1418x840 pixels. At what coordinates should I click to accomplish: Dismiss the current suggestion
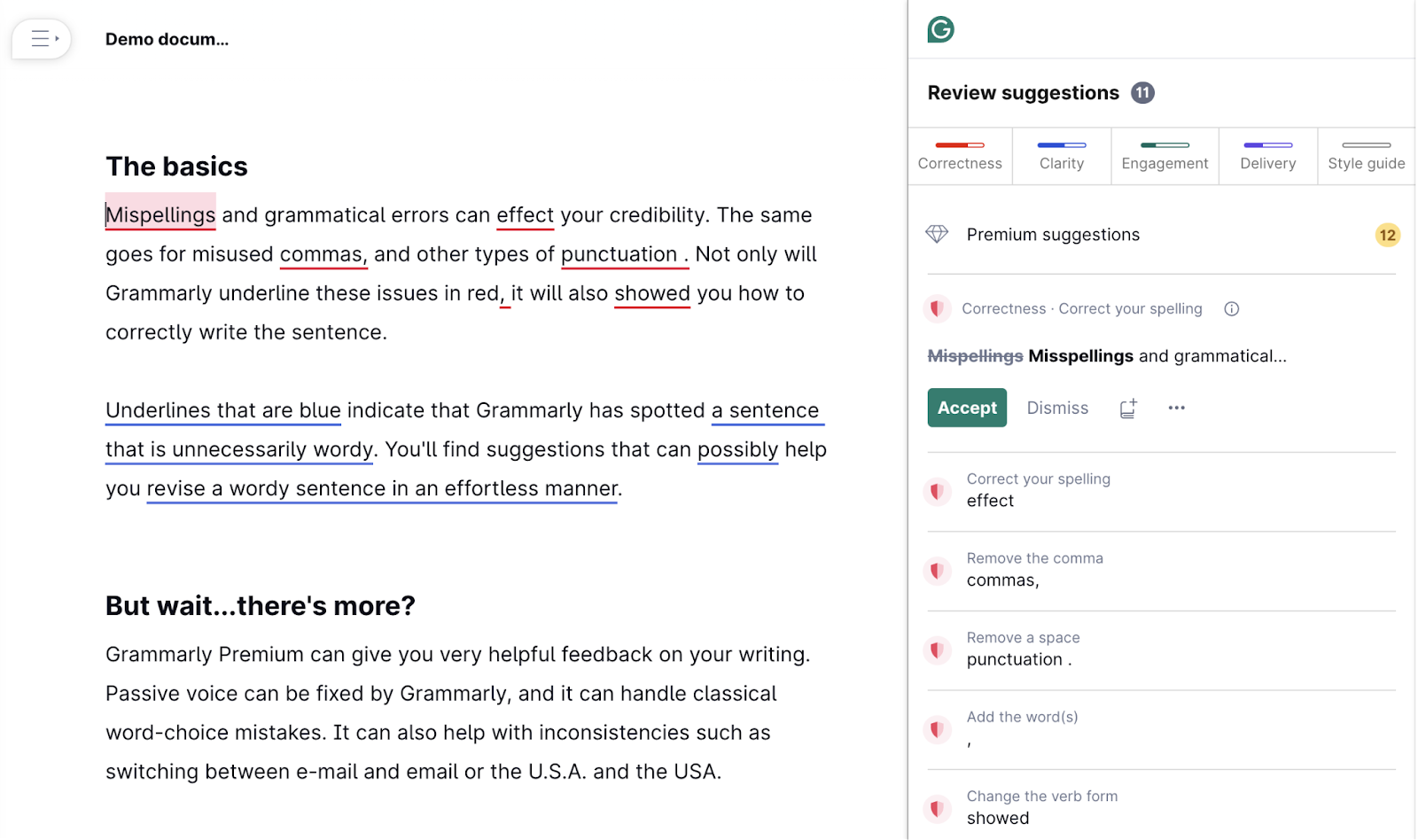point(1057,408)
